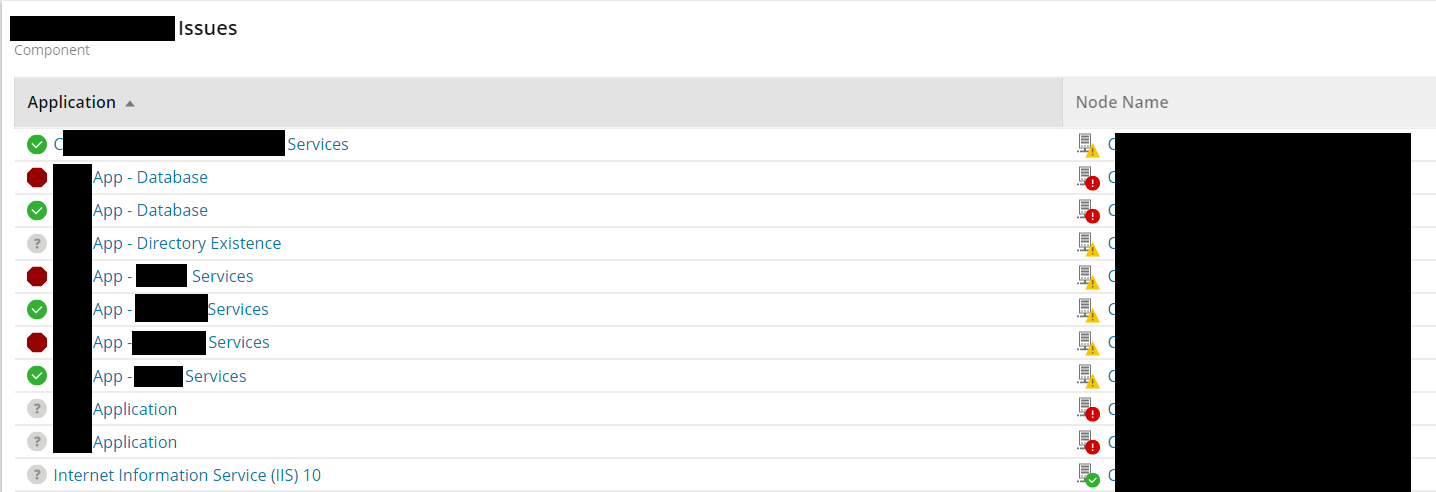Open the first Application link below the Services rows
1436x492 pixels.
135,409
